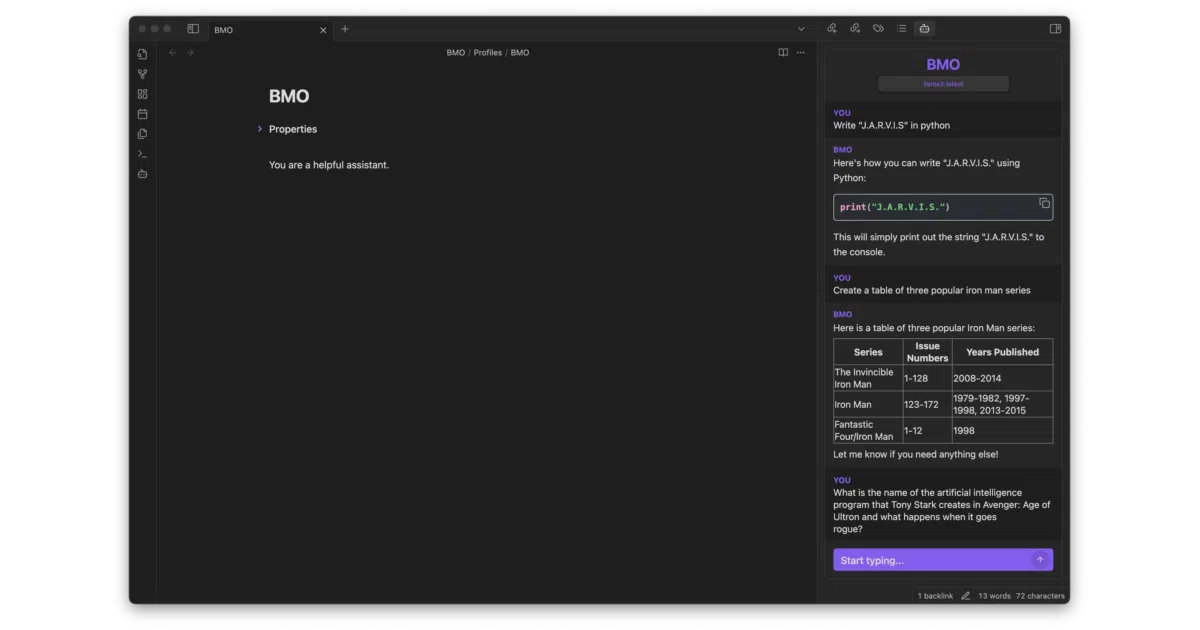
Task: Open the tab list dropdown chevron
Action: (x=801, y=29)
